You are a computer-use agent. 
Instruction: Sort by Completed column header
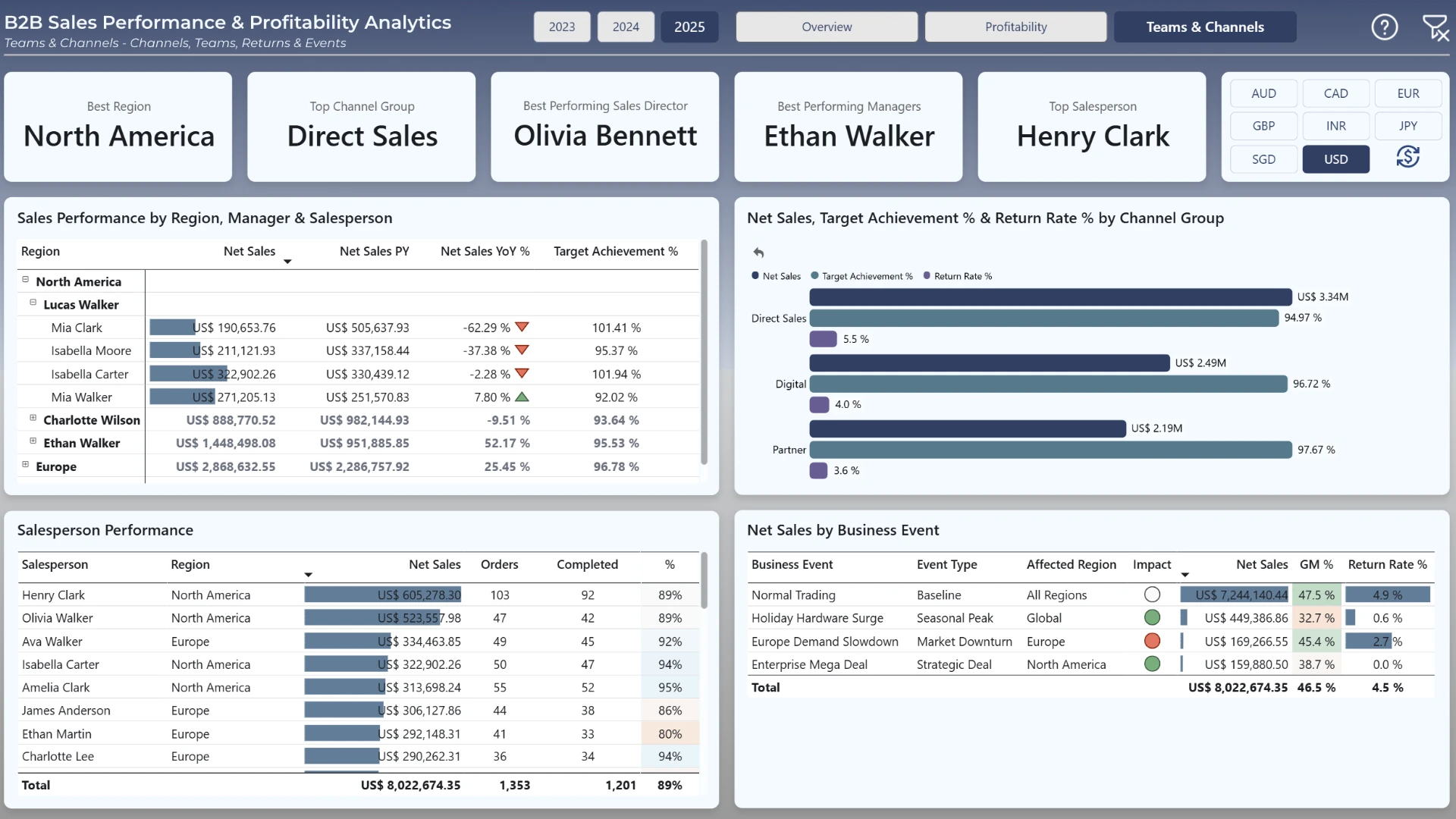click(587, 564)
